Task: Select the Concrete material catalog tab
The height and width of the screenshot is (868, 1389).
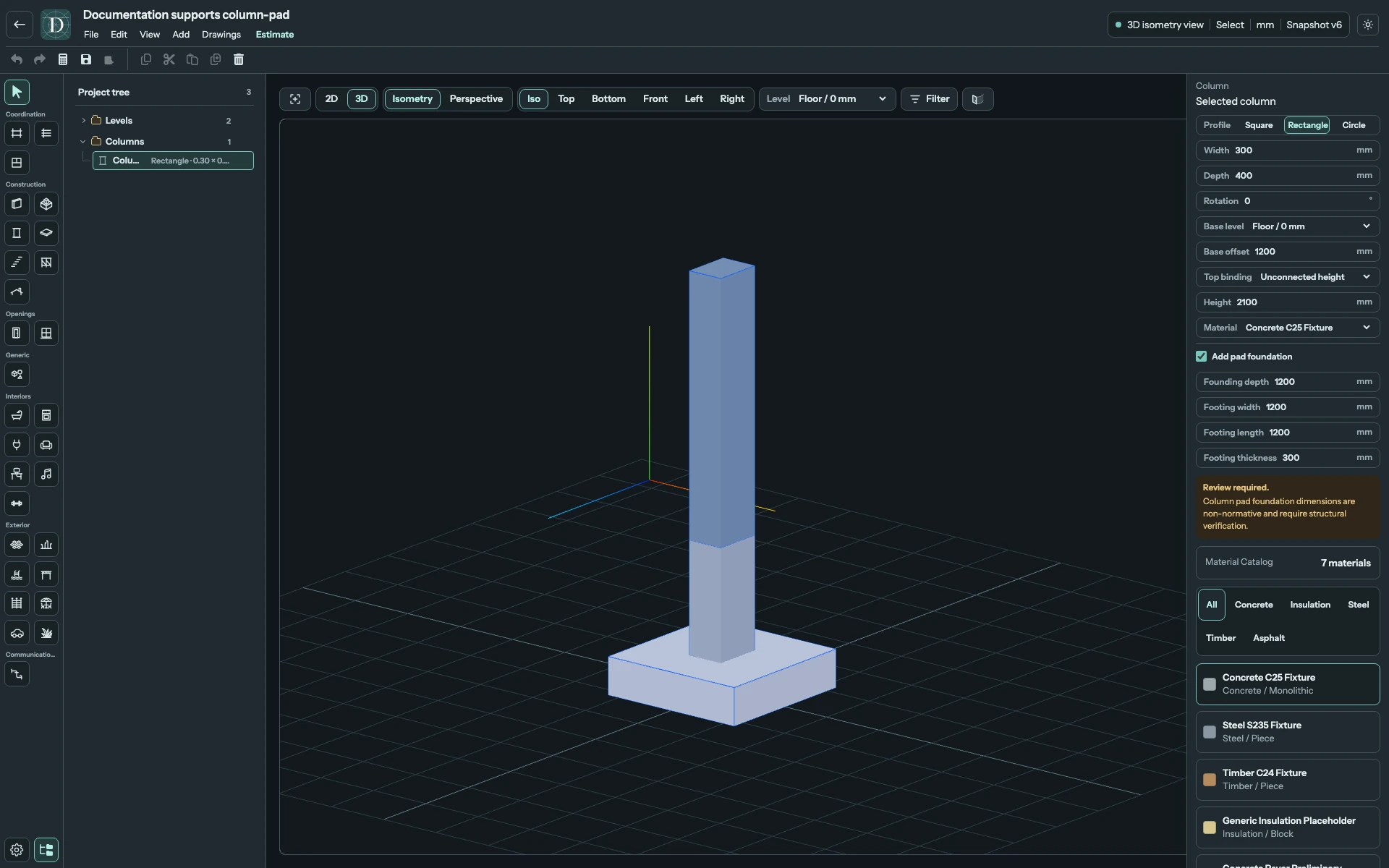Action: click(x=1254, y=605)
